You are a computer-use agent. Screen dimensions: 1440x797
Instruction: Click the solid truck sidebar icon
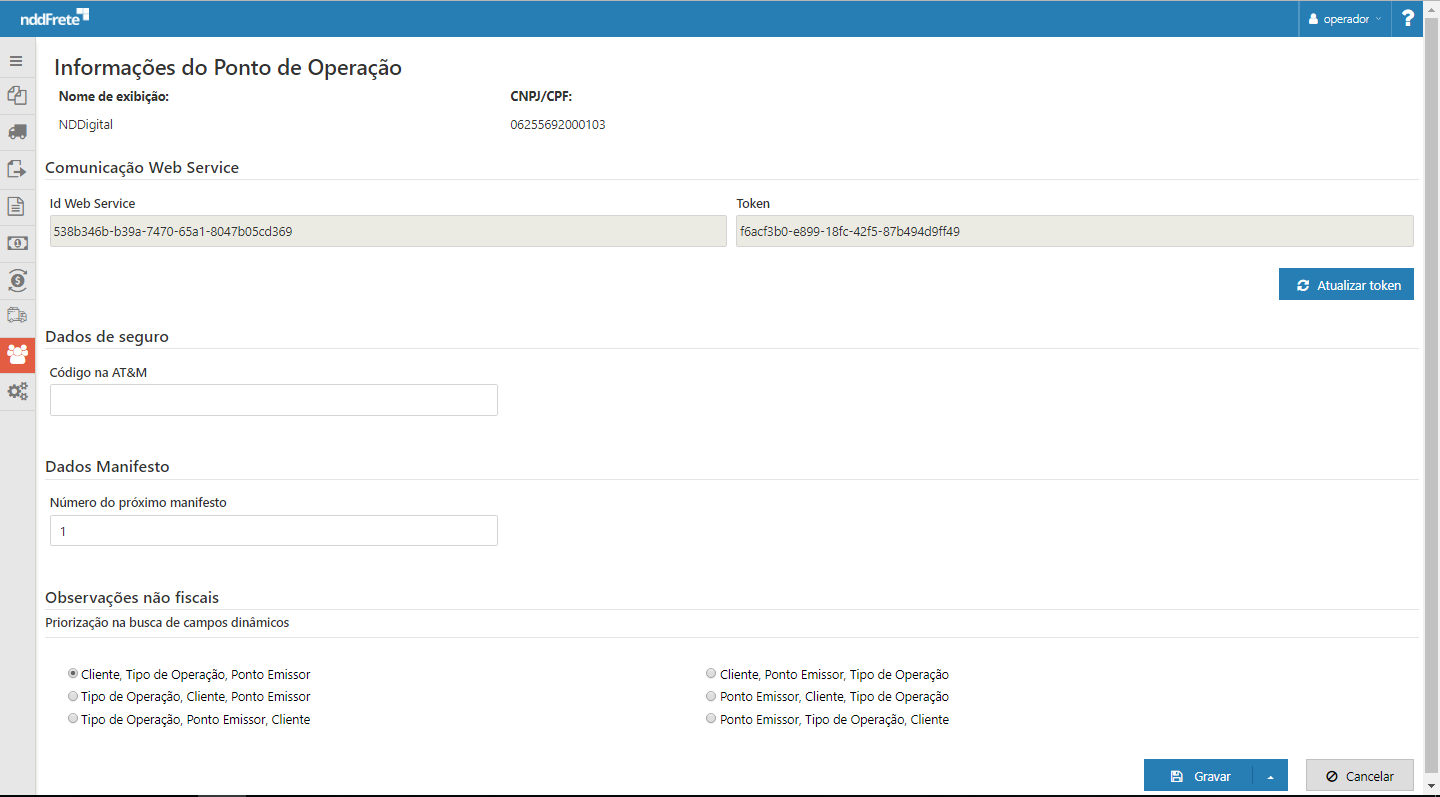[x=17, y=132]
